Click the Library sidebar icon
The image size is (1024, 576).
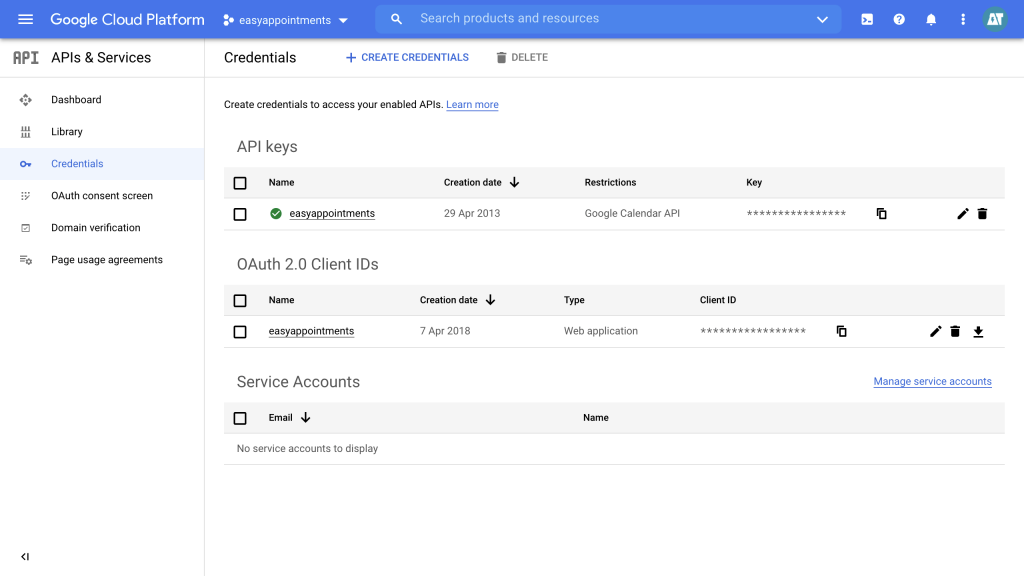click(25, 132)
